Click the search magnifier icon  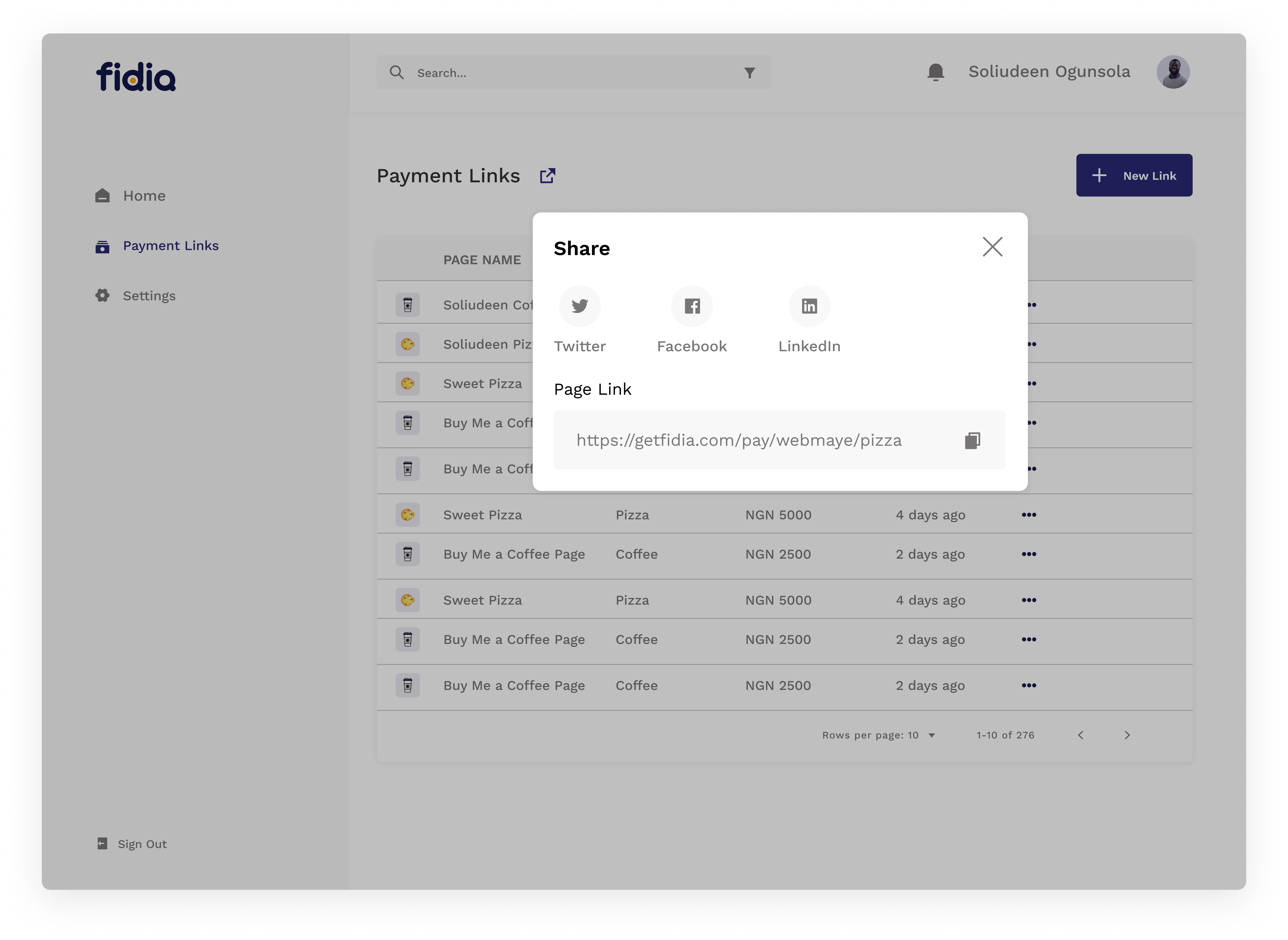[396, 72]
